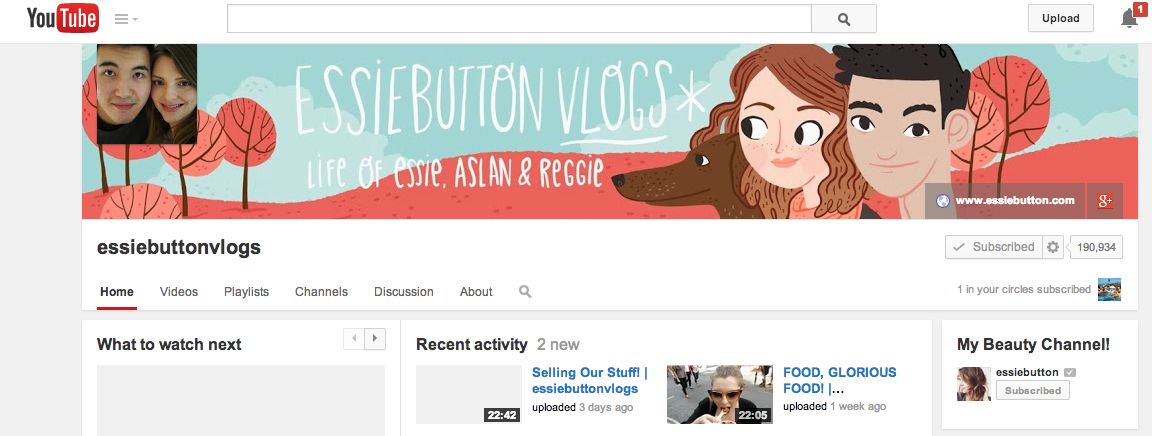The height and width of the screenshot is (436, 1152).
Task: Click the verified badge next to essiebutton
Action: point(1070,373)
